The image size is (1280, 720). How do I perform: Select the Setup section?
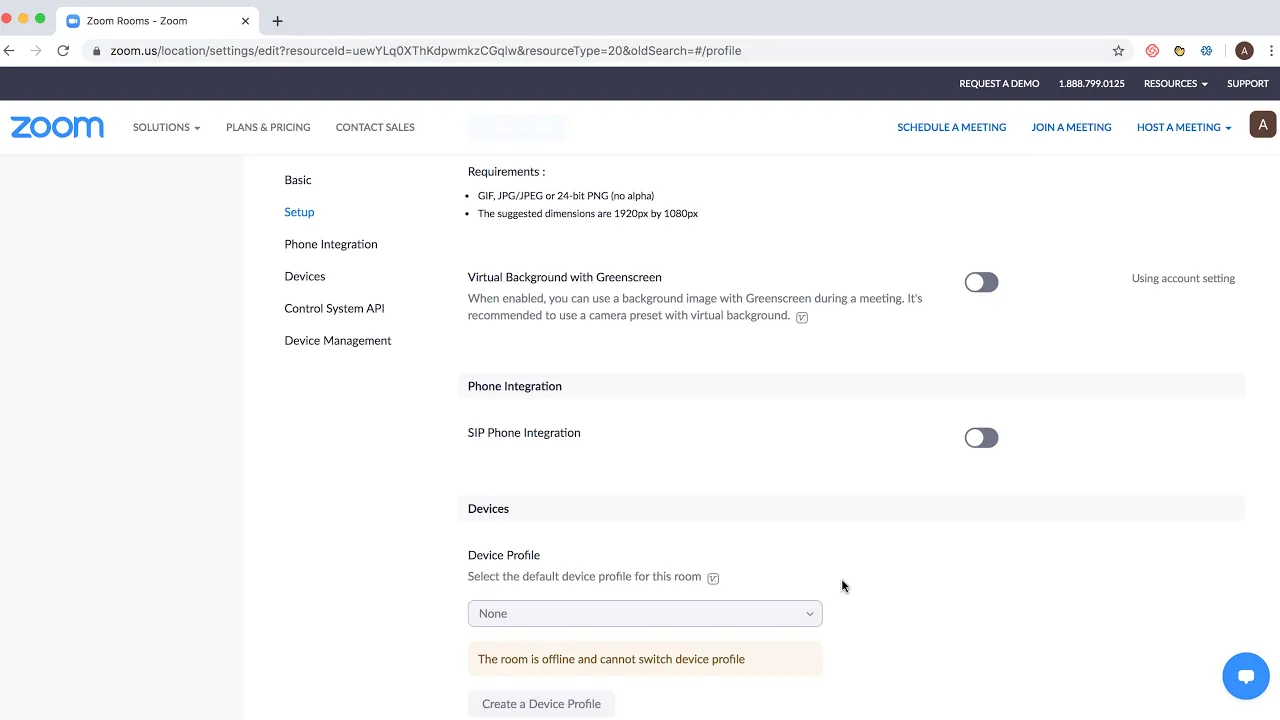299,212
